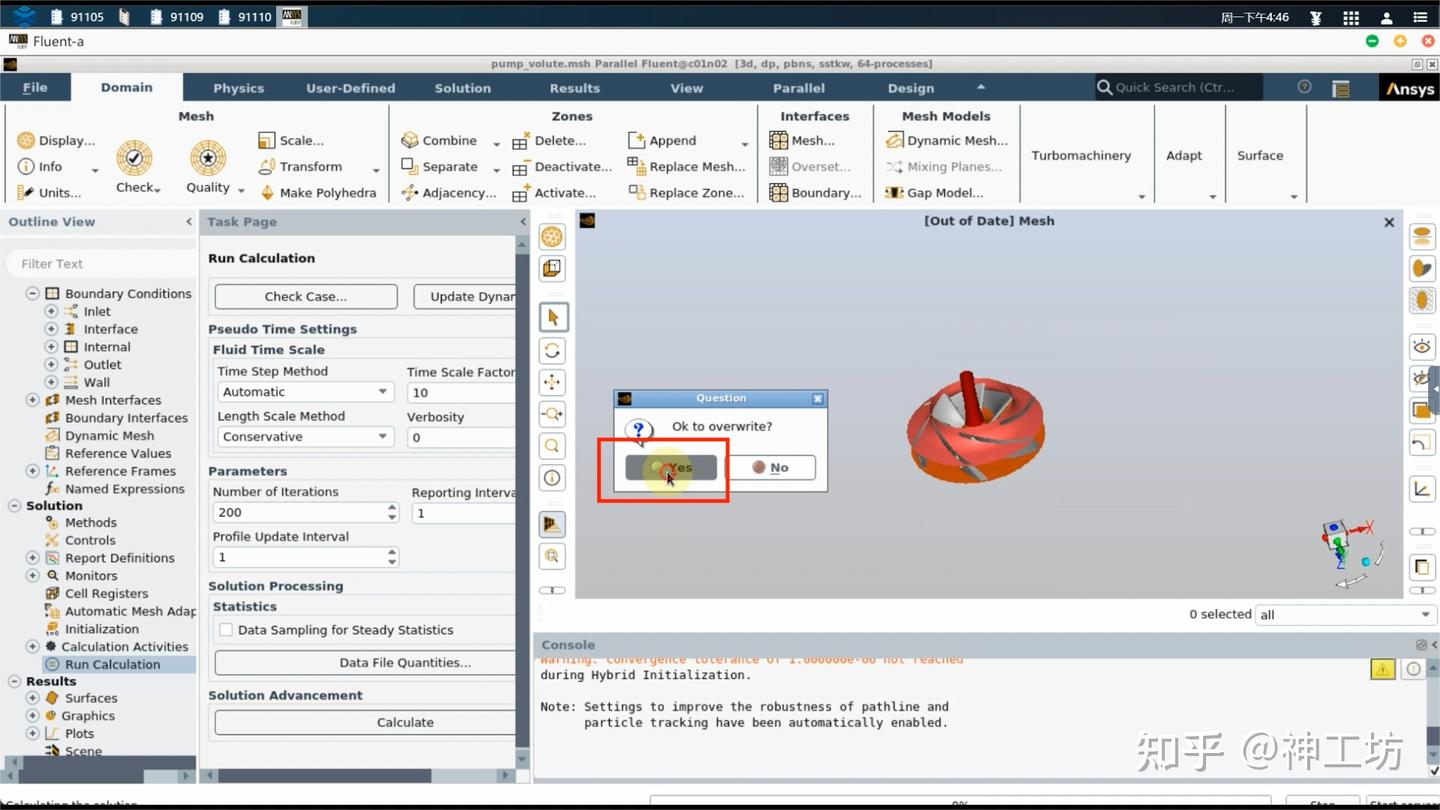Click the Check Case button

[306, 297]
